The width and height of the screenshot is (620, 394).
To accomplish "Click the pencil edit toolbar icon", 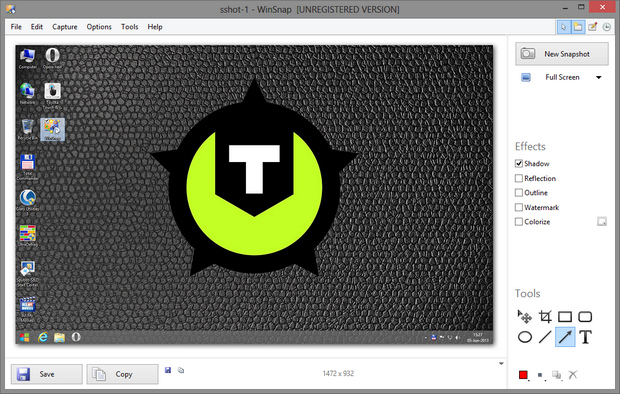I will pyautogui.click(x=592, y=27).
